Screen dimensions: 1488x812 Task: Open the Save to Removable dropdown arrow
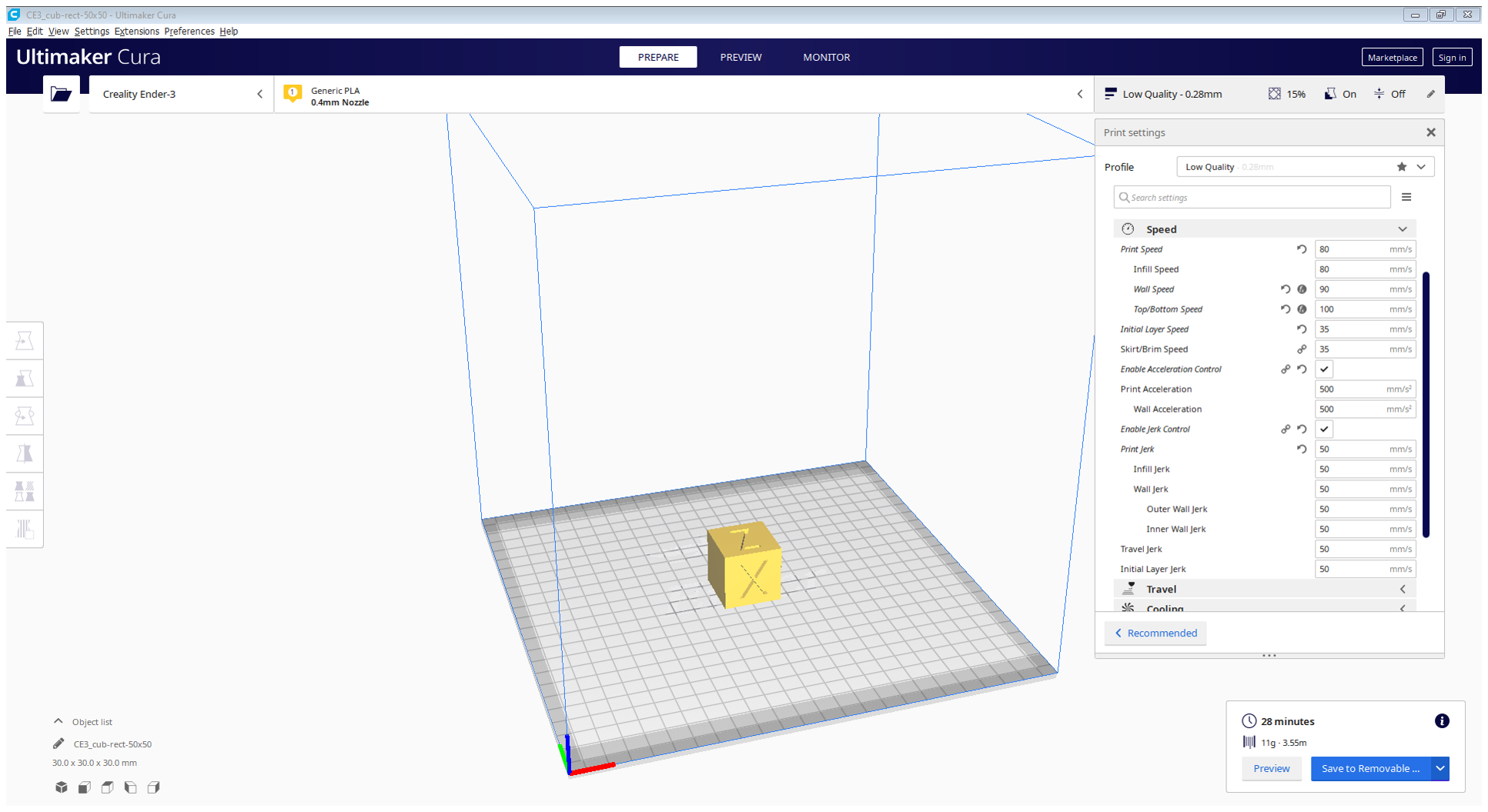coord(1440,769)
